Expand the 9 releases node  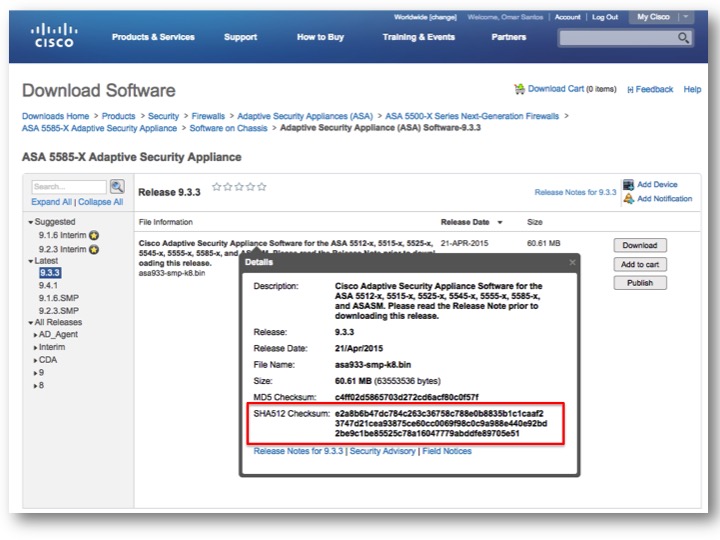coord(35,373)
